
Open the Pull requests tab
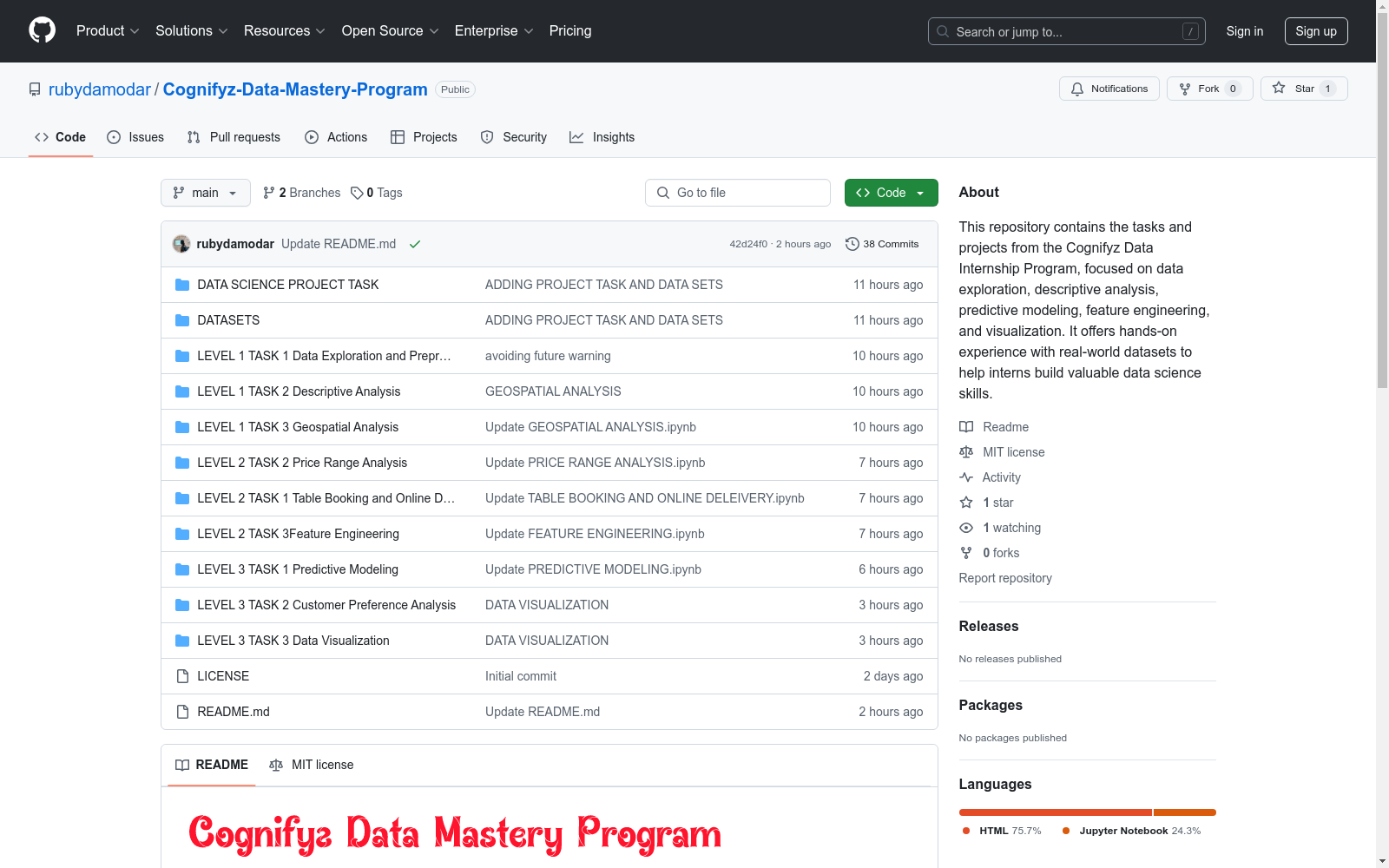[234, 137]
